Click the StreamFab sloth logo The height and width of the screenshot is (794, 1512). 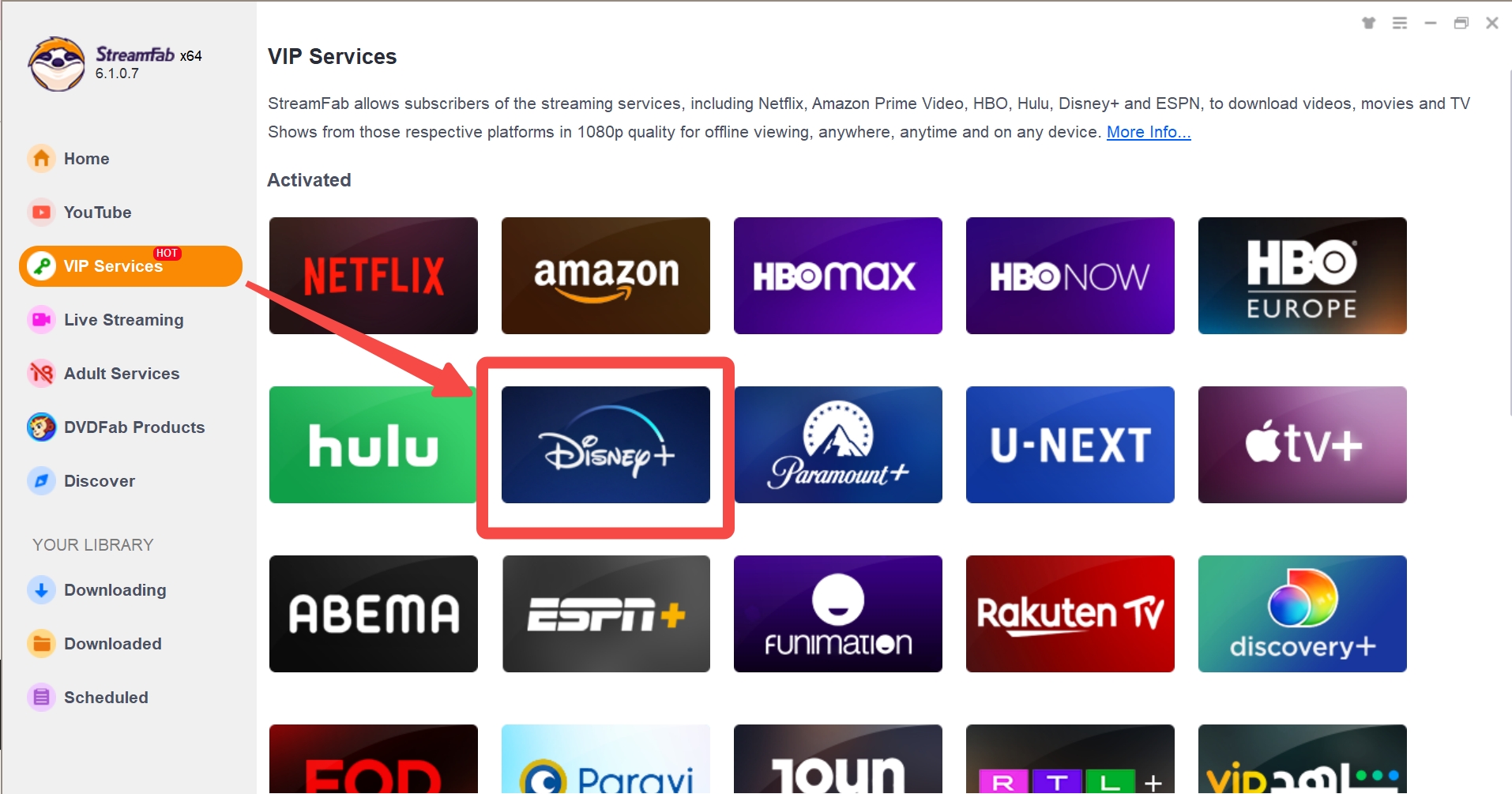[x=56, y=64]
